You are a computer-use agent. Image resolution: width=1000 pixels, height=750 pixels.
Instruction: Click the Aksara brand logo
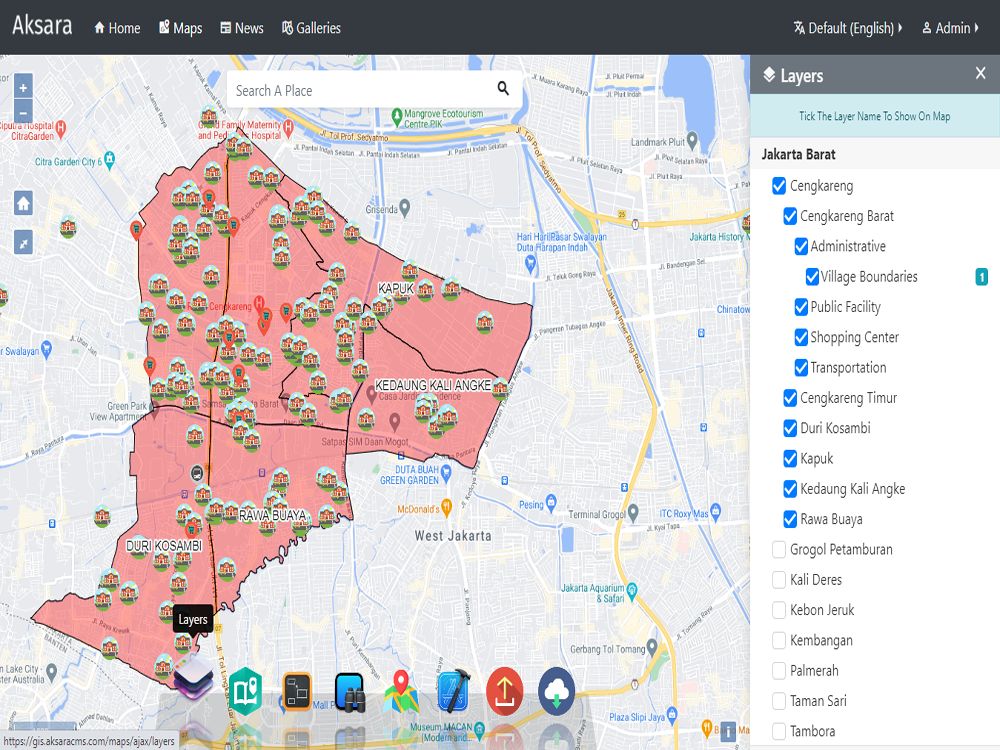[42, 26]
